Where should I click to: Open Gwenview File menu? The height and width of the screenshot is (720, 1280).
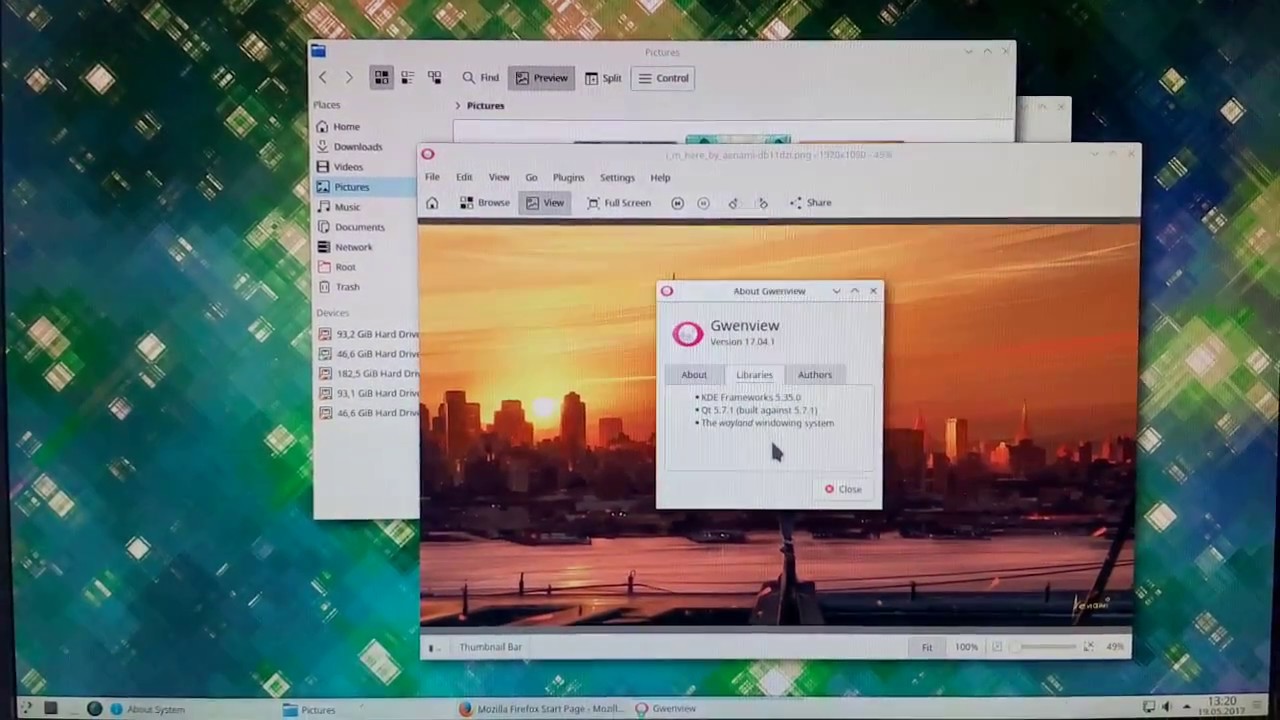[432, 177]
